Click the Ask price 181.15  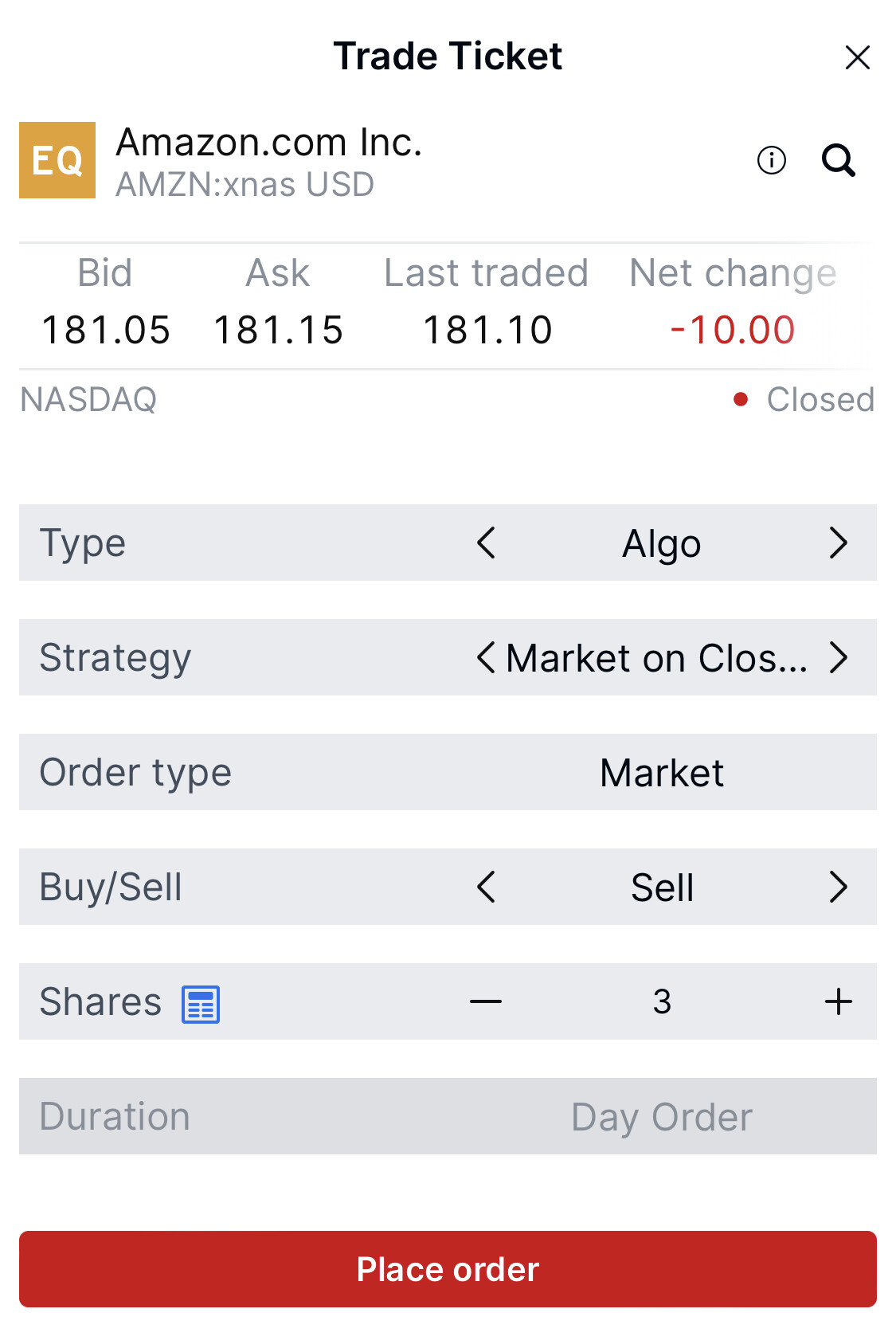(x=278, y=330)
